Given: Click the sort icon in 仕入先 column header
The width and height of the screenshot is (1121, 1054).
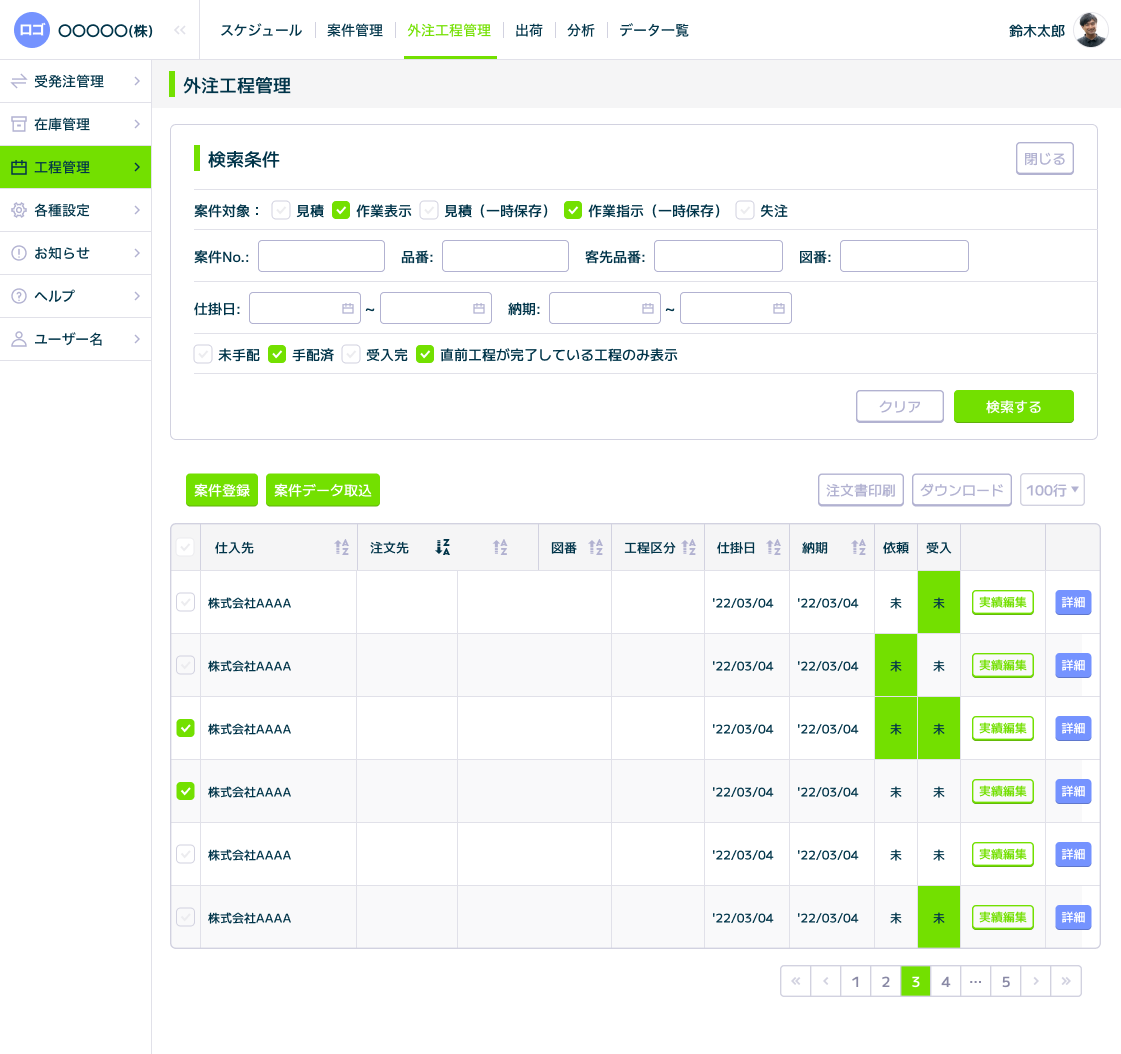Looking at the screenshot, I should [341, 548].
